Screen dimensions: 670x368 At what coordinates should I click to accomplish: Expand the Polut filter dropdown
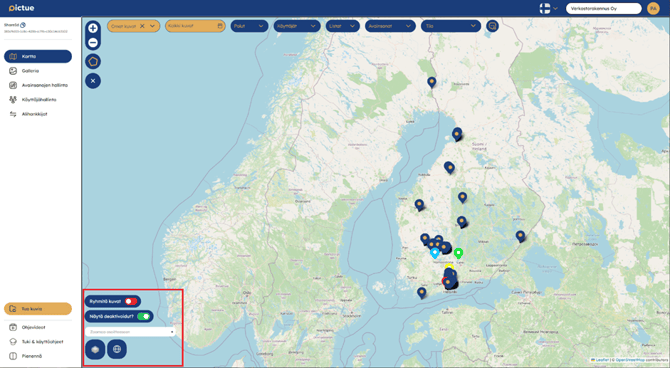[x=249, y=26]
